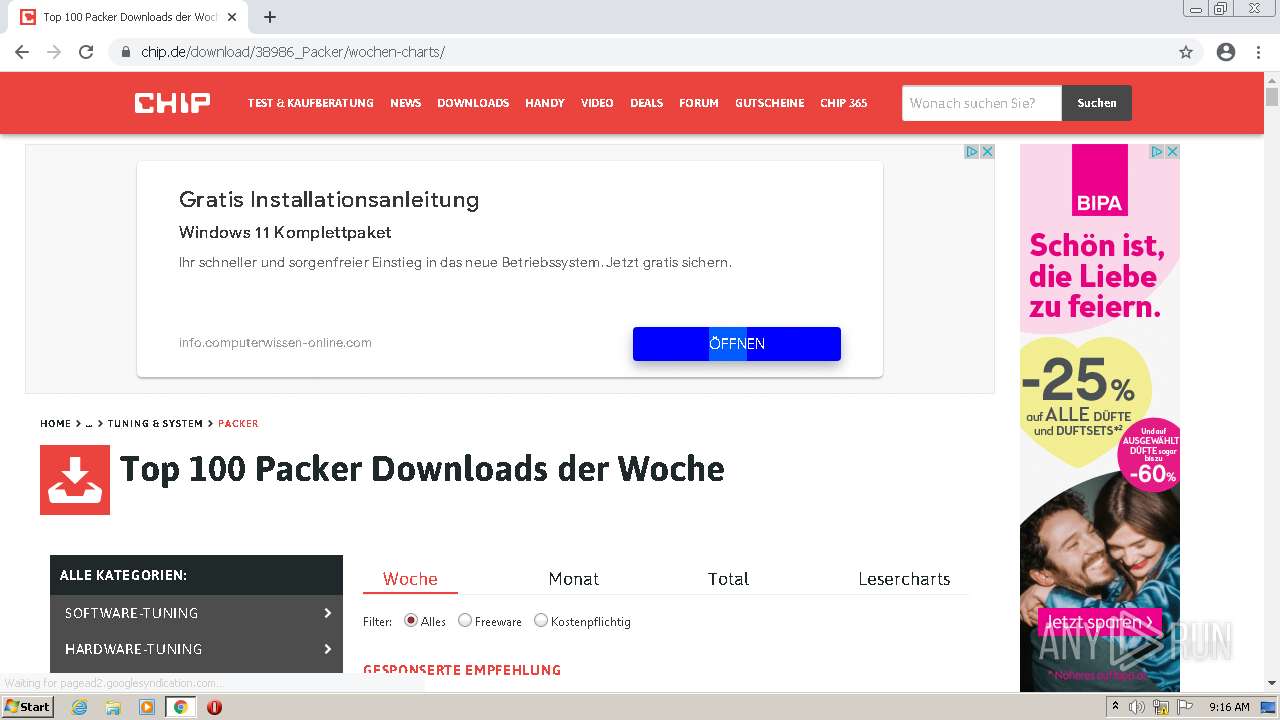Switch to the Total tab
Image resolution: width=1280 pixels, height=720 pixels.
click(x=728, y=579)
